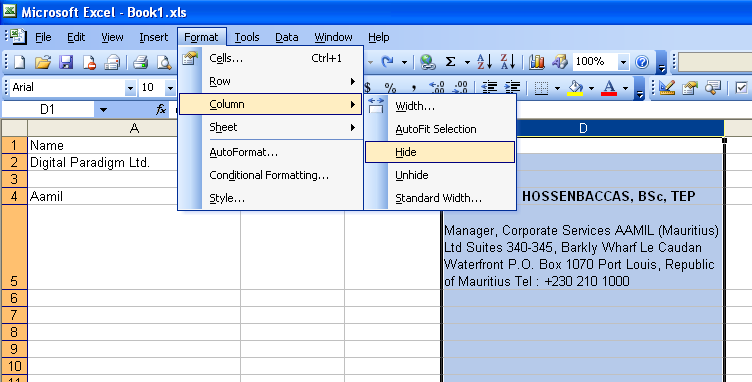Click the AutoSum sigma icon
Image resolution: width=752 pixels, height=382 pixels.
coord(450,61)
